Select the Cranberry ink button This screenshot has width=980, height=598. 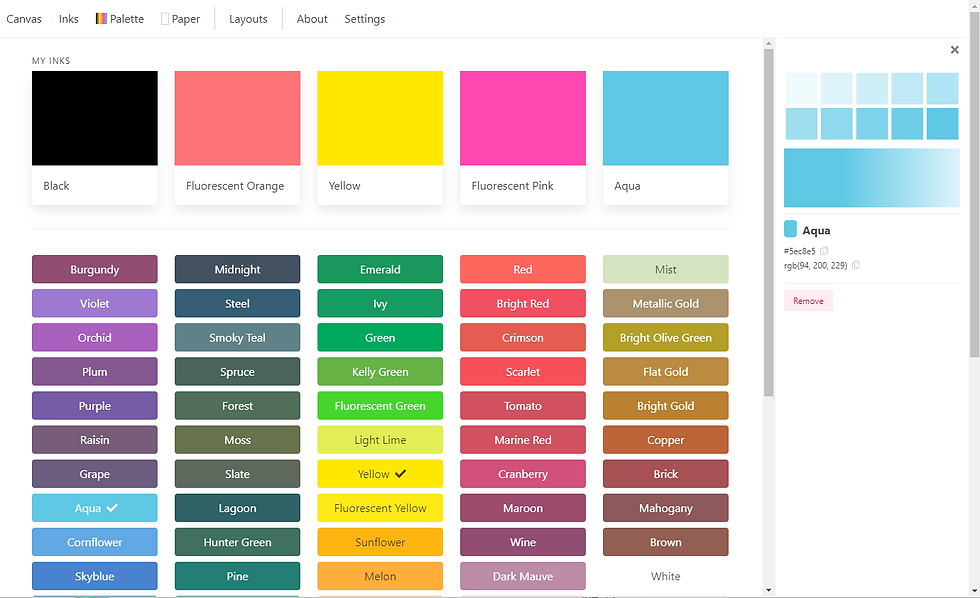[x=522, y=474]
